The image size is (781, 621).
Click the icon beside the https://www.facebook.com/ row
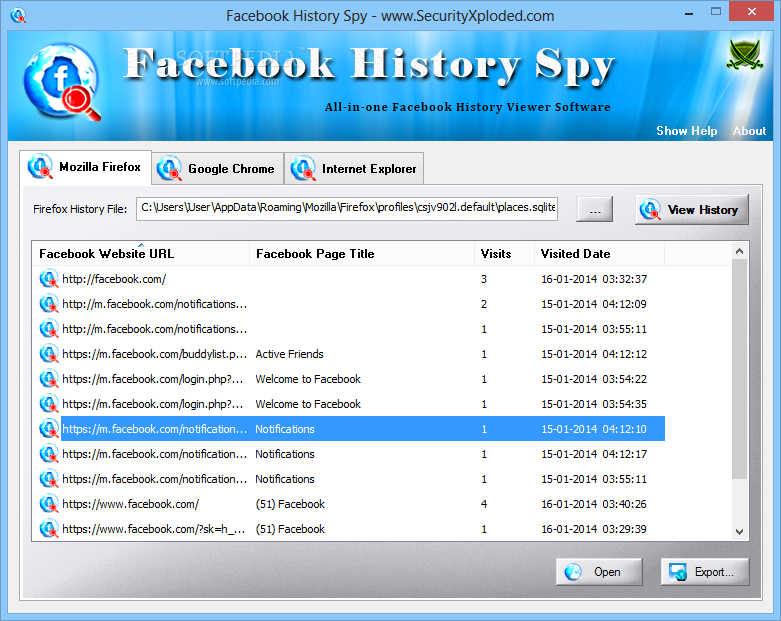(49, 503)
